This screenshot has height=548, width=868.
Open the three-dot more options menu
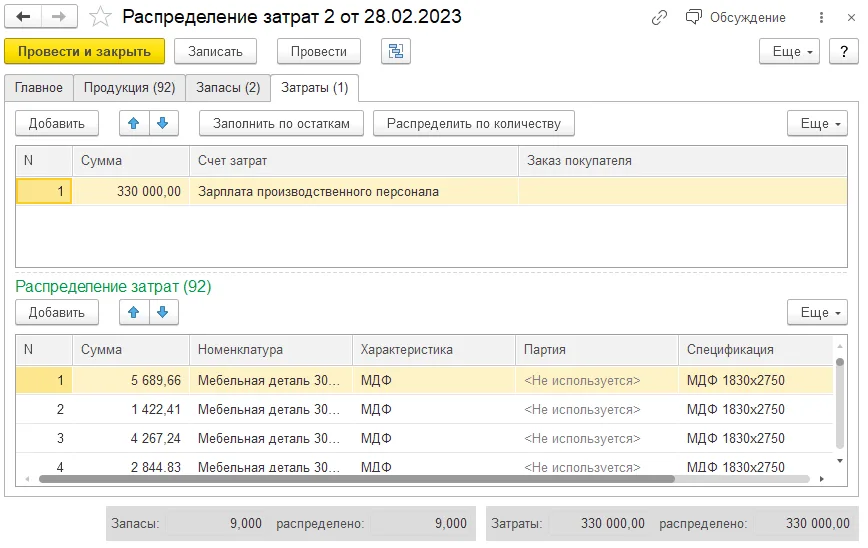click(822, 18)
